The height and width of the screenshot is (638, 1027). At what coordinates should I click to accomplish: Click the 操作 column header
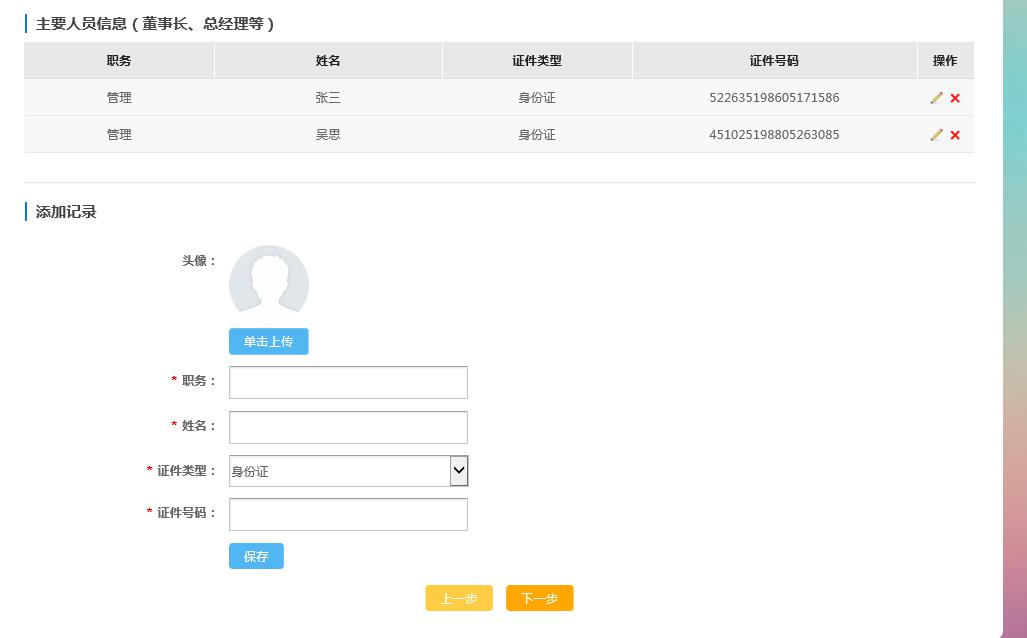click(945, 61)
